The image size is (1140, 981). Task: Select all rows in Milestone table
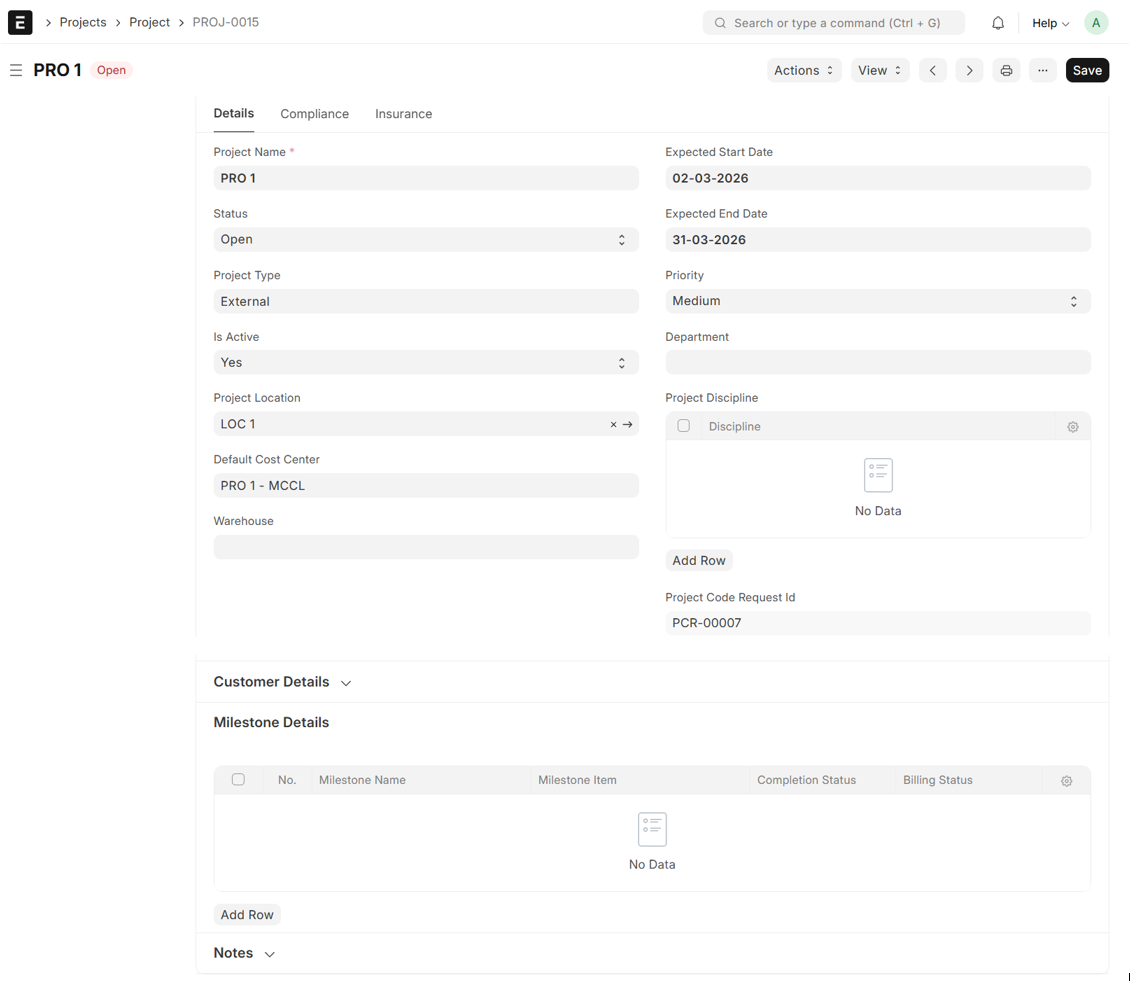[x=238, y=780]
